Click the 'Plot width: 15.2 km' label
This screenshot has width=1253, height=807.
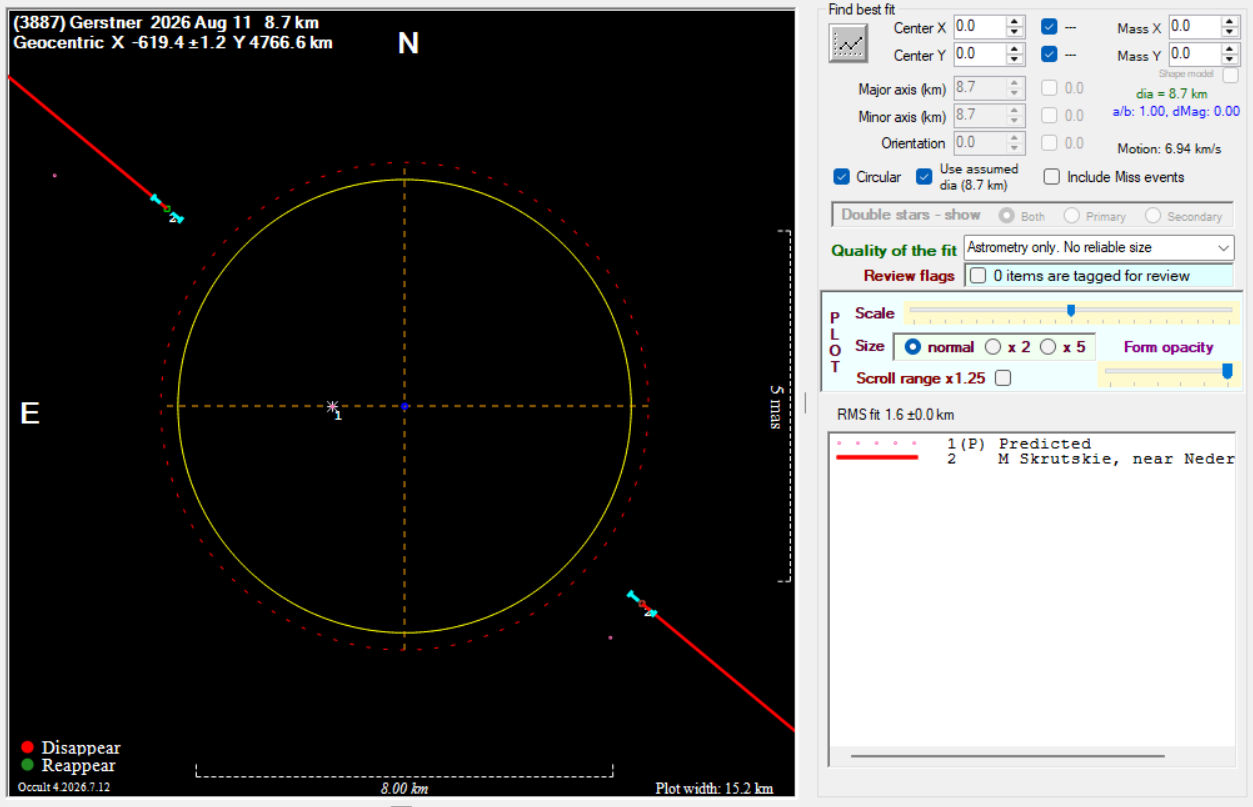click(714, 788)
